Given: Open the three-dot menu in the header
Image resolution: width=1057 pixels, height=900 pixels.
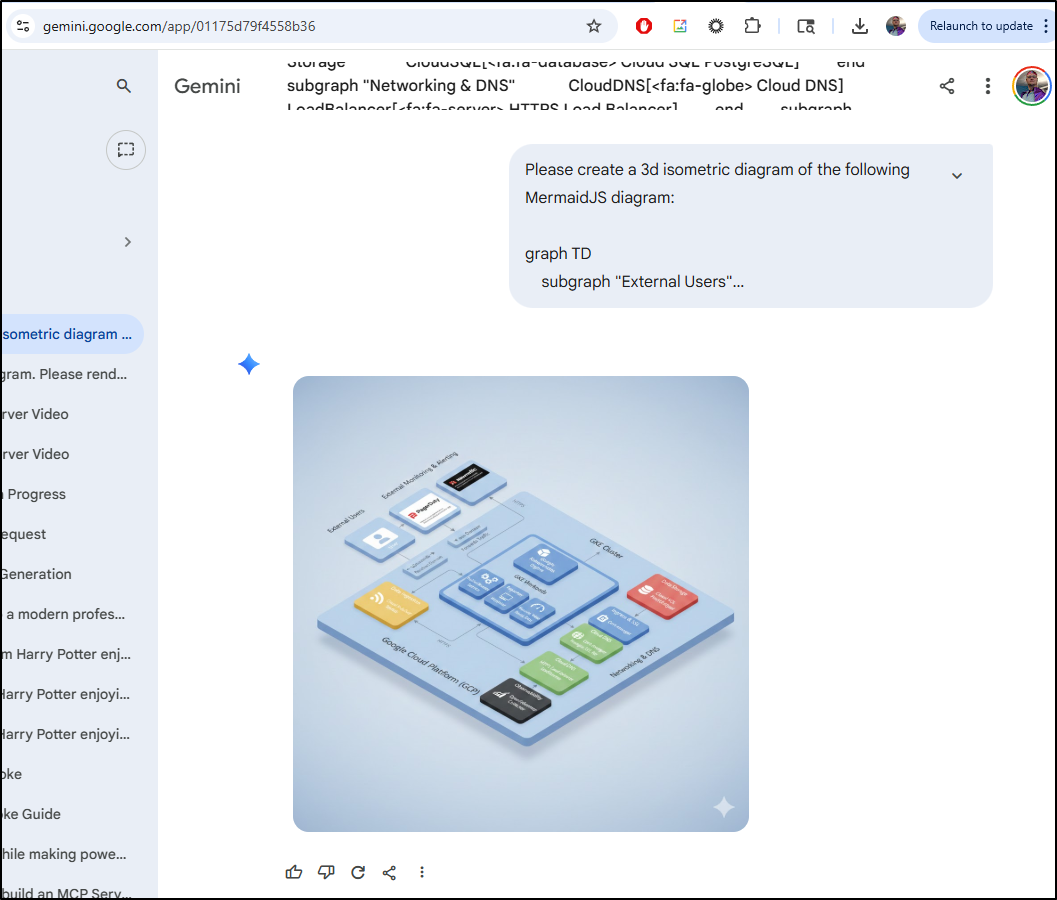Looking at the screenshot, I should coord(987,86).
